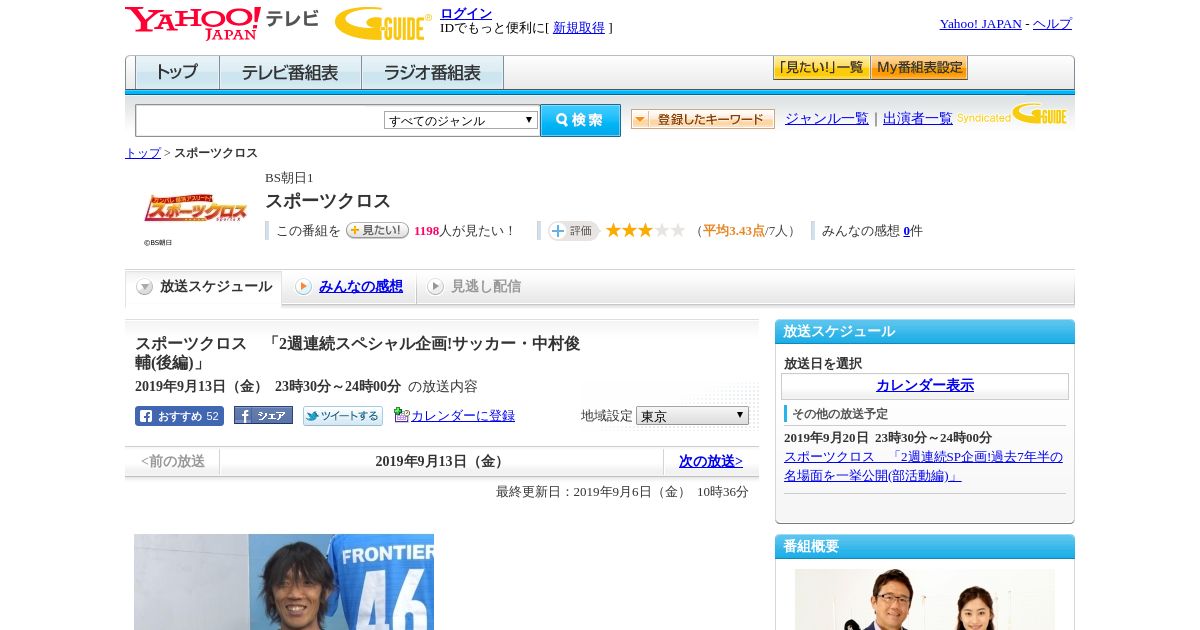Click the カレンダーに登録 link text
Viewport: 1200px width, 630px height.
463,415
